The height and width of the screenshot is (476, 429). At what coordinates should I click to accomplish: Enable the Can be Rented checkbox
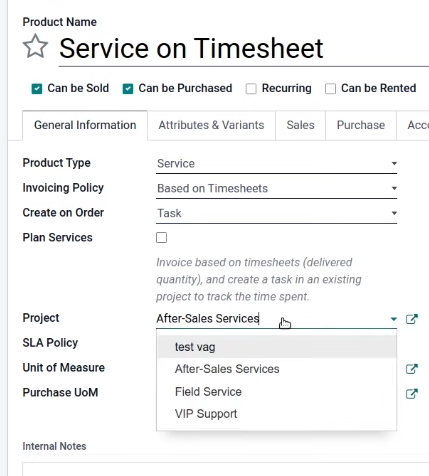(330, 89)
